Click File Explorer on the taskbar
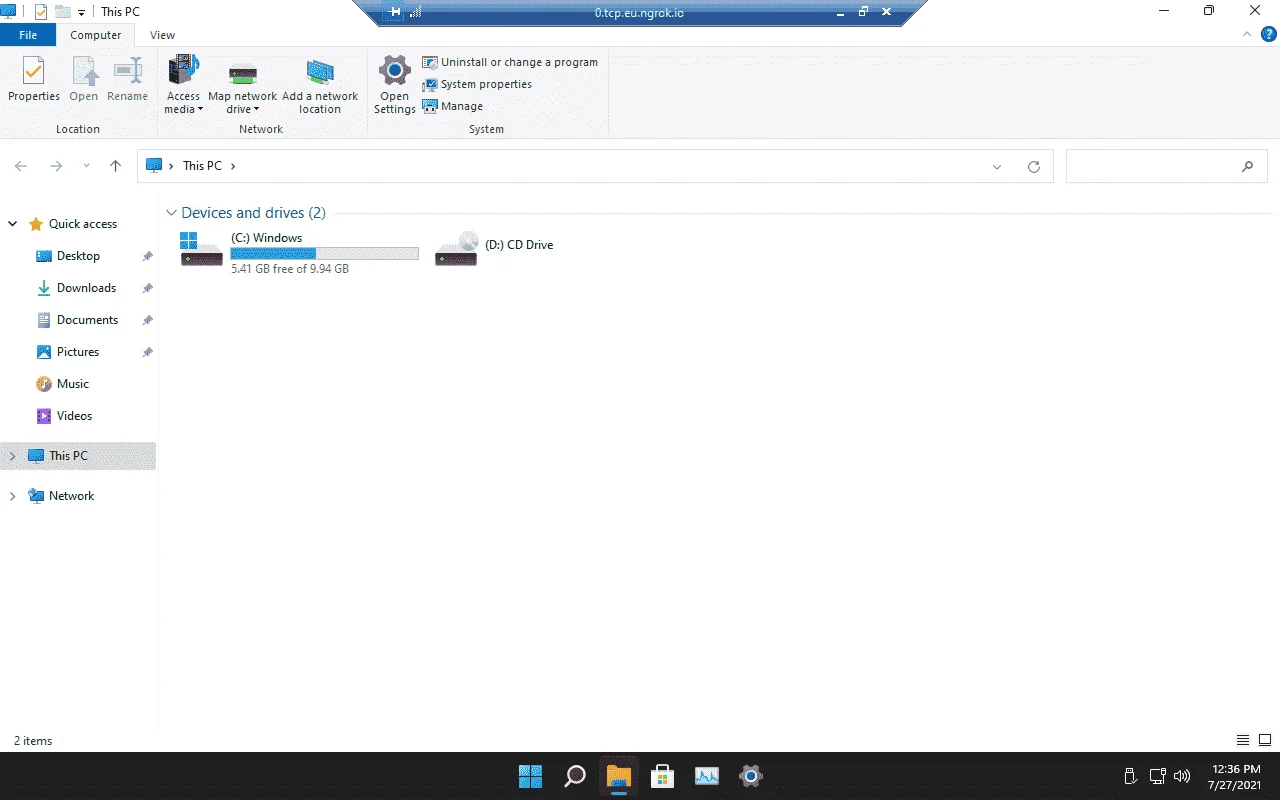This screenshot has width=1280, height=800. (619, 776)
